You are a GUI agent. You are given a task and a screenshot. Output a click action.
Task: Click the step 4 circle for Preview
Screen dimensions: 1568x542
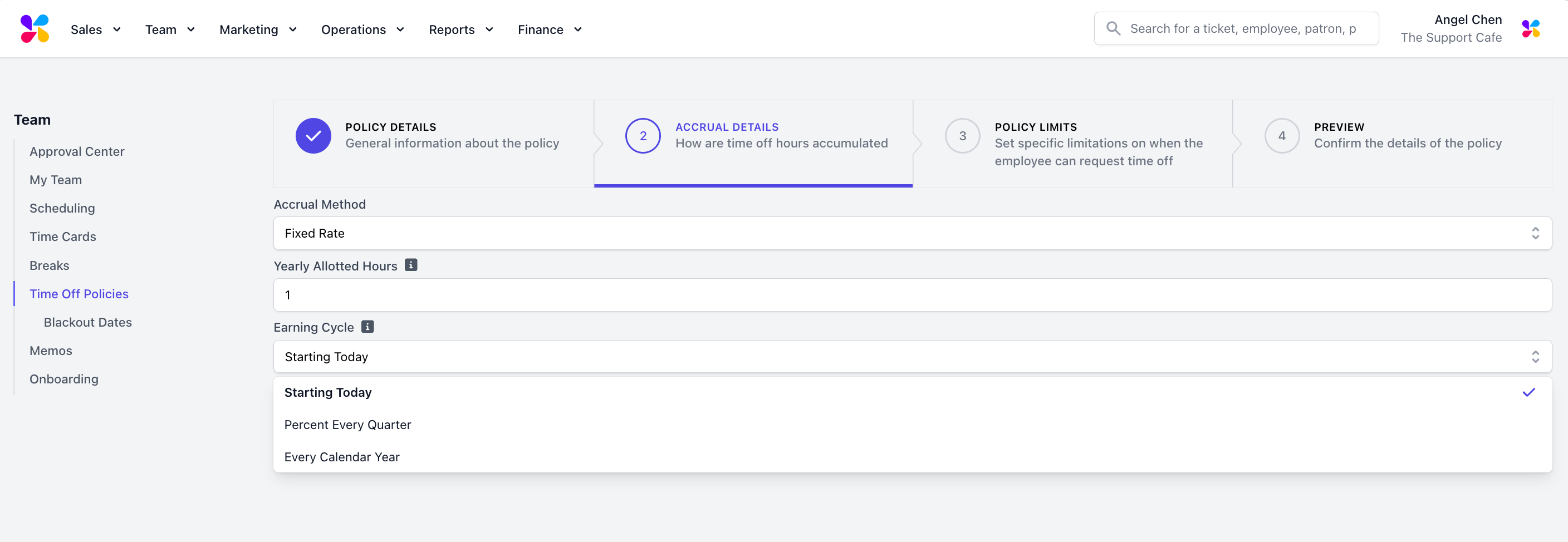pyautogui.click(x=1282, y=136)
